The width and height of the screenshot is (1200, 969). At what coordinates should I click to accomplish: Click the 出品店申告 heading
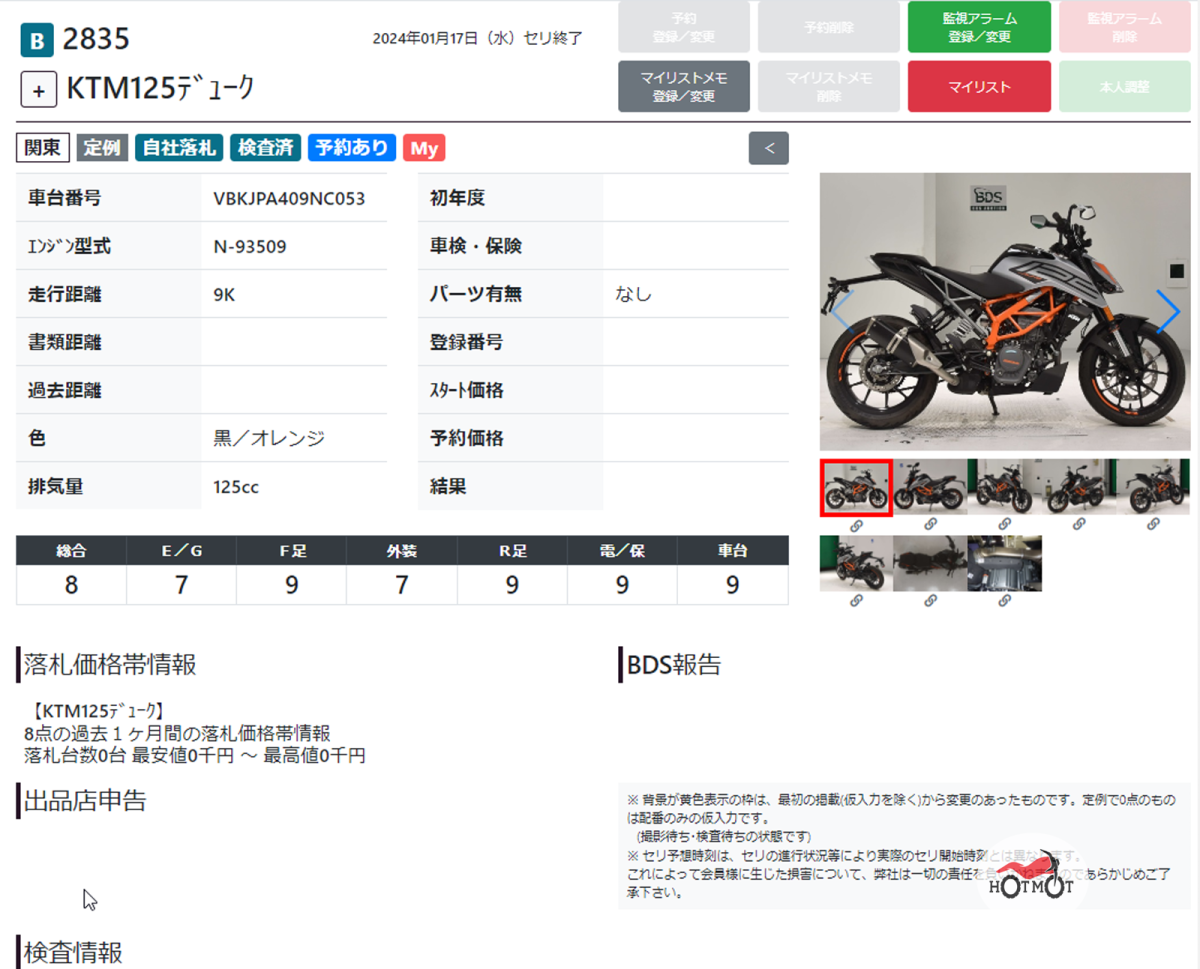click(84, 800)
